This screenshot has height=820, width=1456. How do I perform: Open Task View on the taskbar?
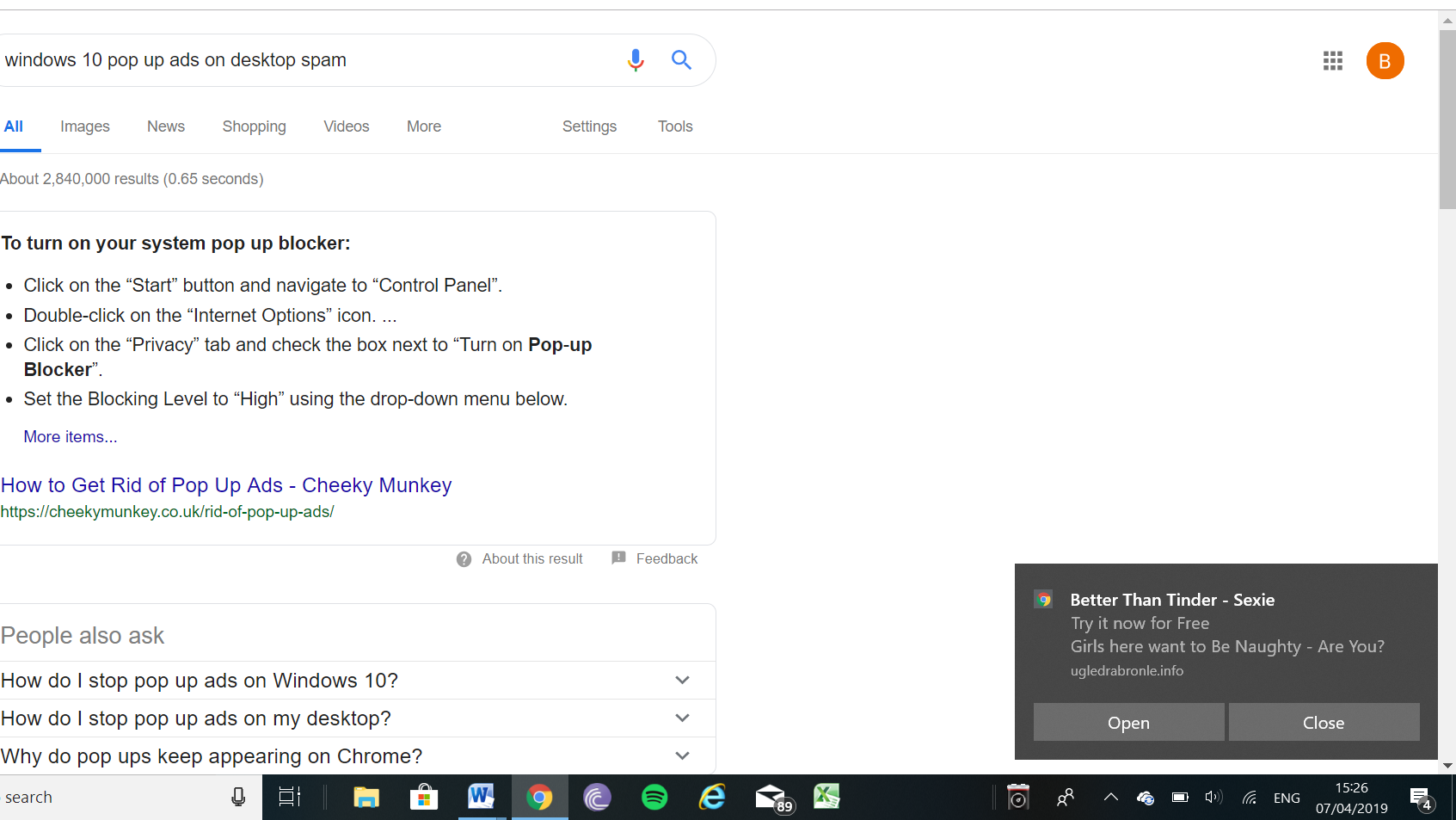pyautogui.click(x=290, y=798)
